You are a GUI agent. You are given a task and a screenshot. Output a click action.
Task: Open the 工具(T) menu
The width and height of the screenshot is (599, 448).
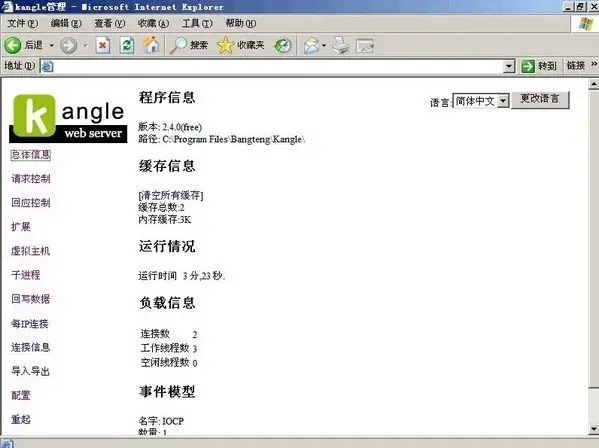pos(197,24)
